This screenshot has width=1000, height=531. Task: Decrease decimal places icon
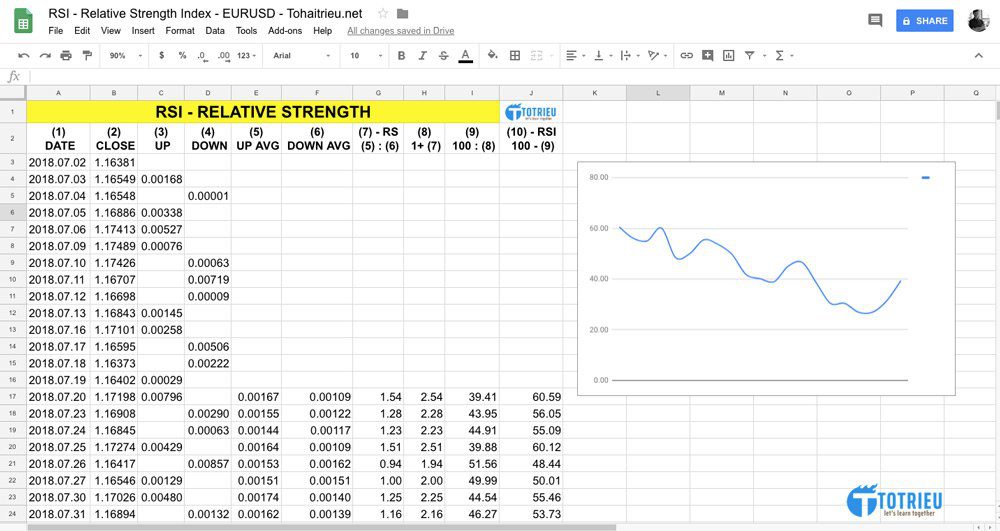(x=202, y=55)
